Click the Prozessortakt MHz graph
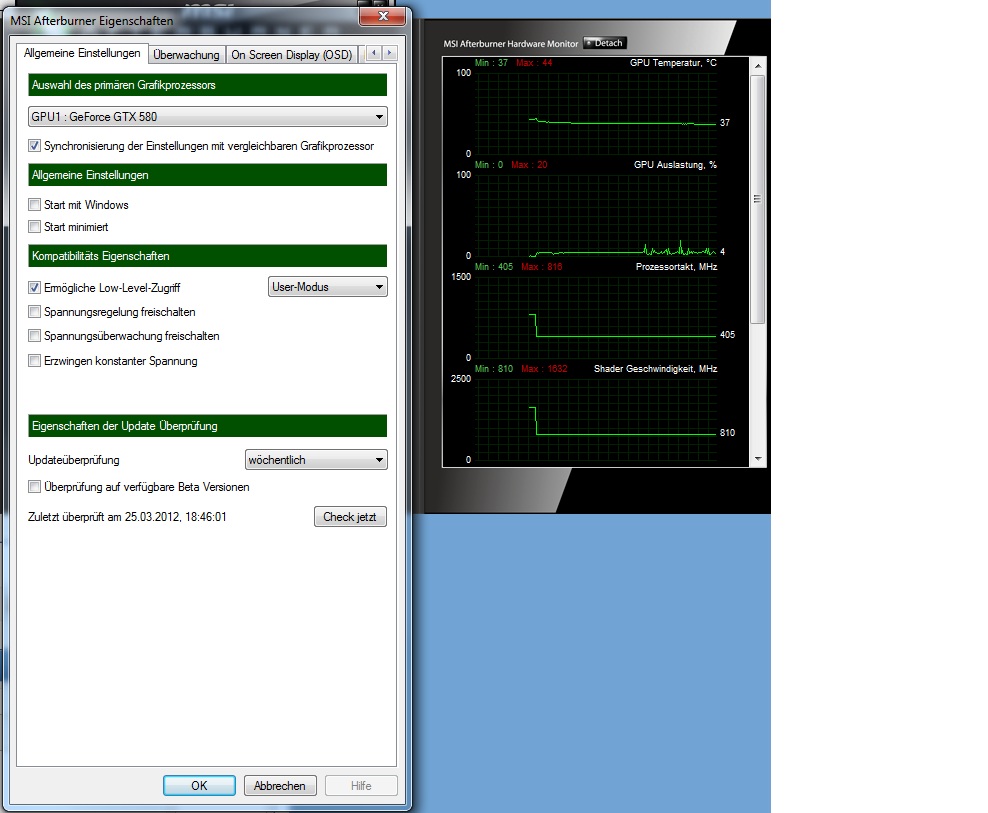This screenshot has width=988, height=813. coord(595,318)
